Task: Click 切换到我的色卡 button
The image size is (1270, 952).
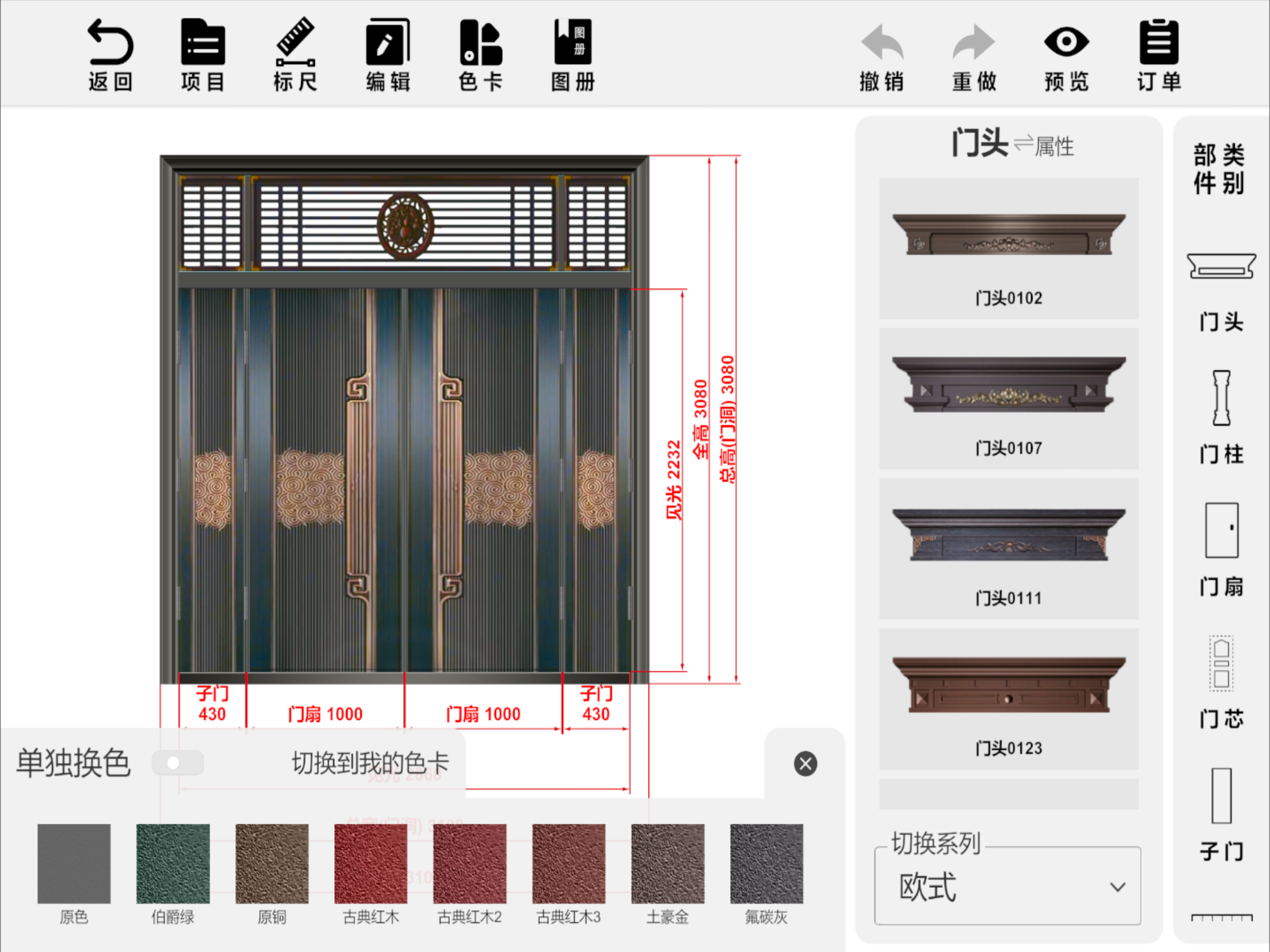Action: point(370,763)
